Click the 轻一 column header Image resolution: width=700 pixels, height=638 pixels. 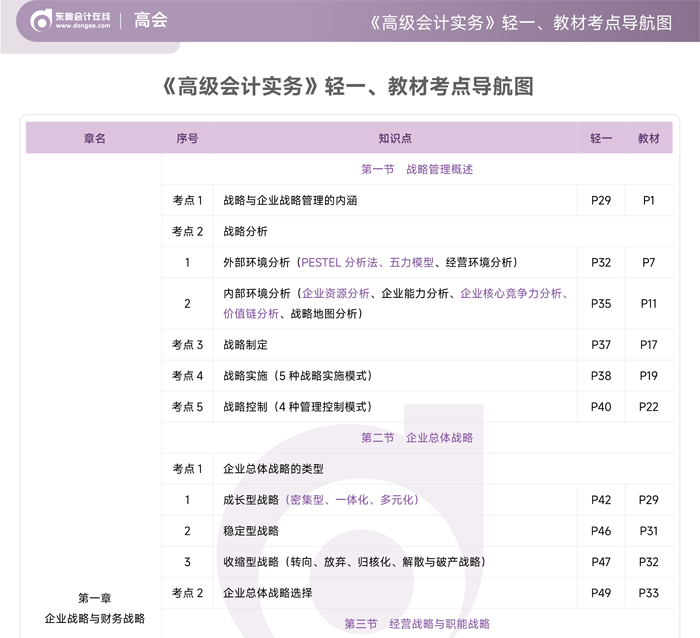tap(601, 138)
